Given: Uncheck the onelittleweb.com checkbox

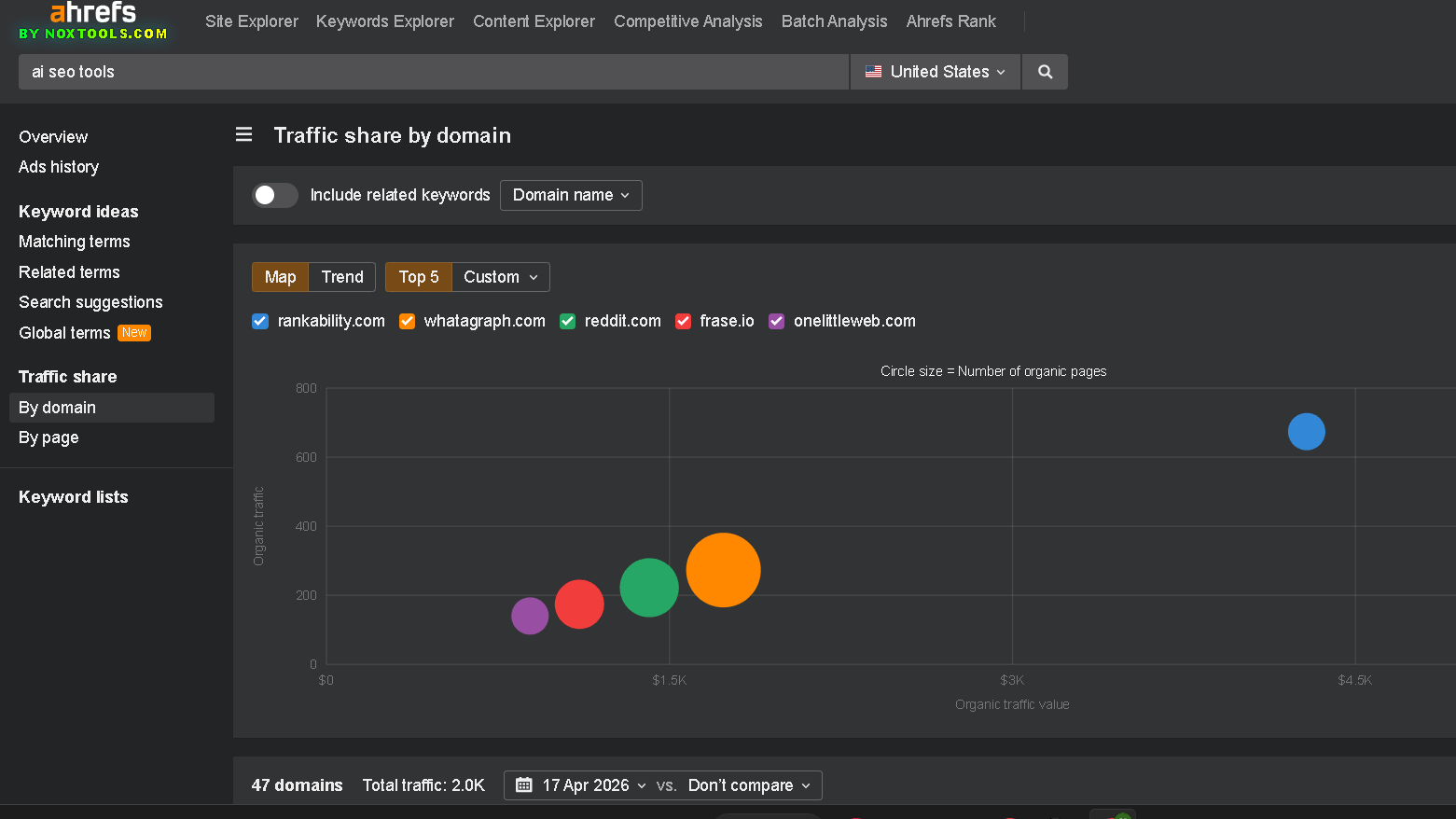Looking at the screenshot, I should pos(776,321).
